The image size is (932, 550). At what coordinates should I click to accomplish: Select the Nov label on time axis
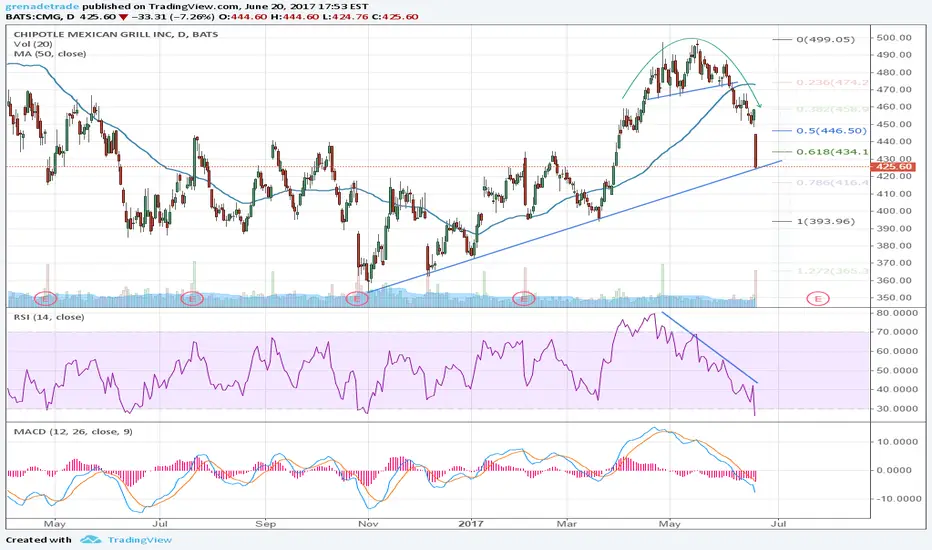point(368,524)
